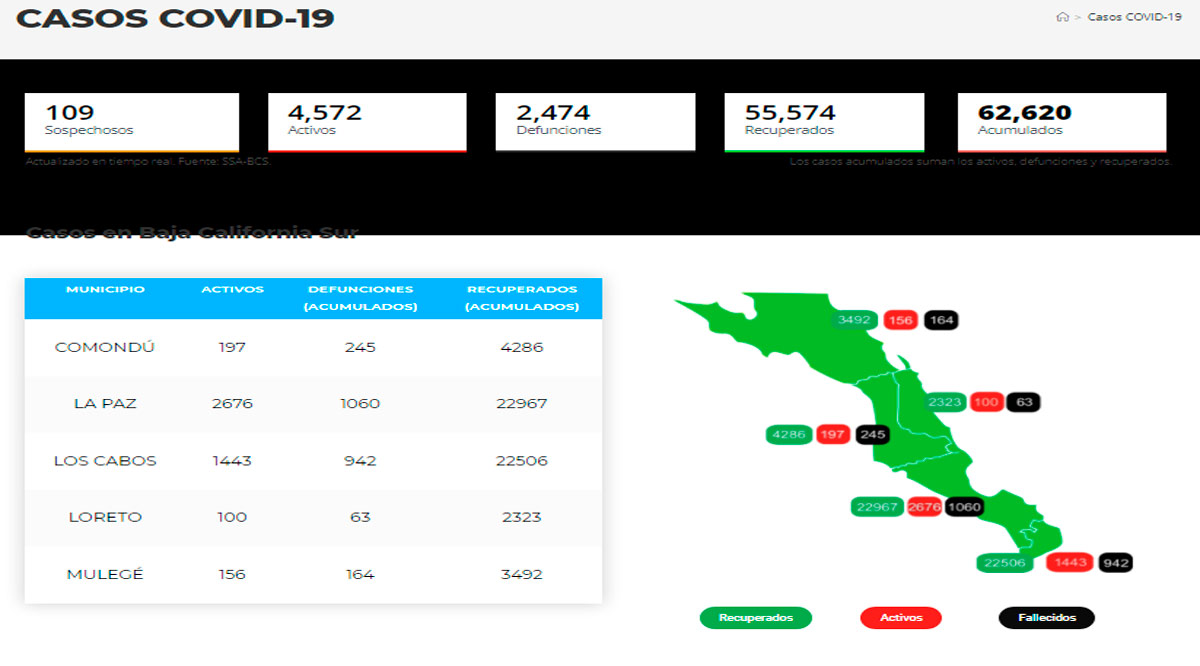Click the Recuperados (Acumulados) column header
This screenshot has width=1200, height=666.
522,298
